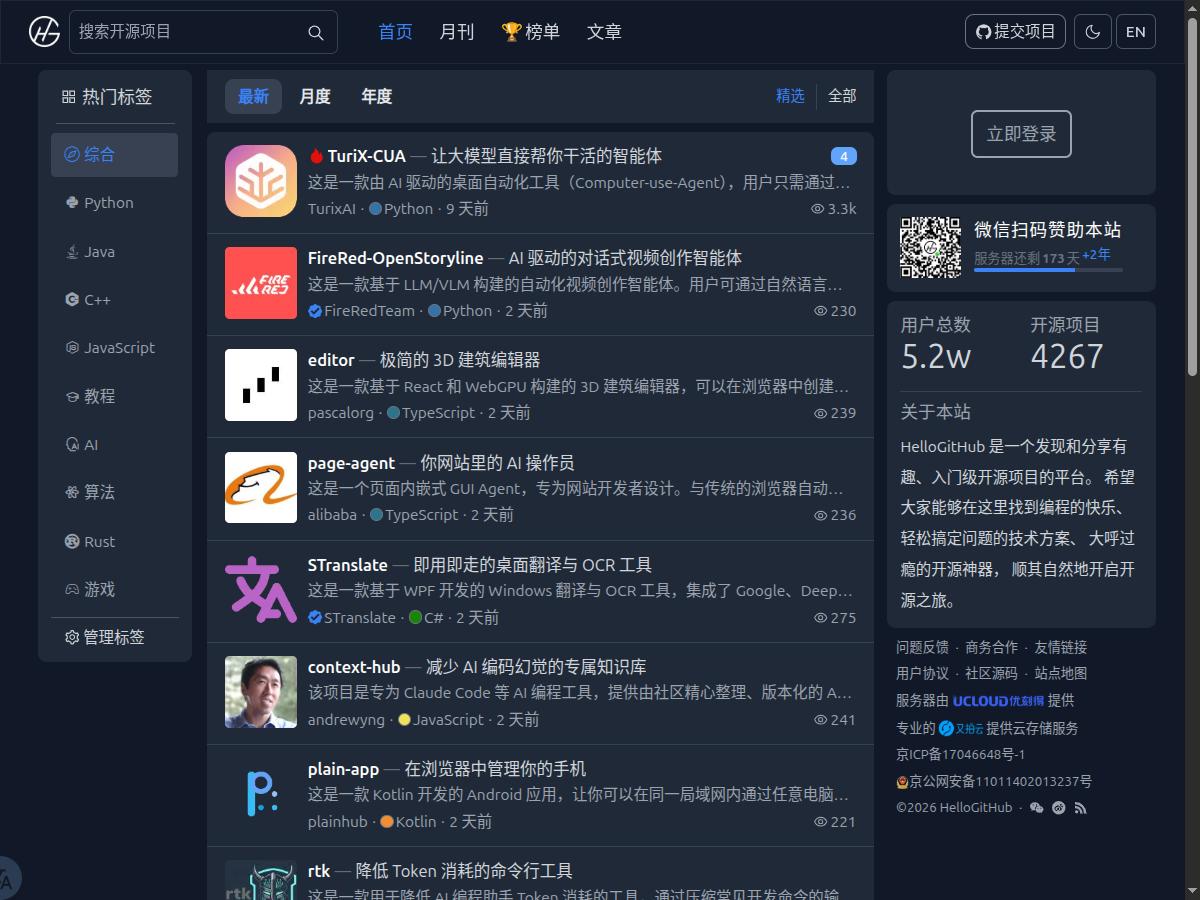1200x900 pixels.
Task: Click the plain-app project icon
Action: [261, 794]
